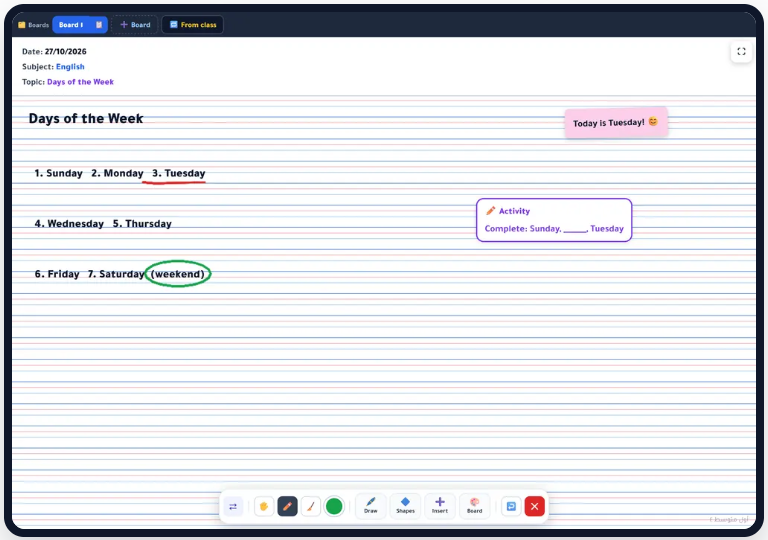Click the subject value English
The width and height of the screenshot is (768, 540).
pyautogui.click(x=70, y=67)
